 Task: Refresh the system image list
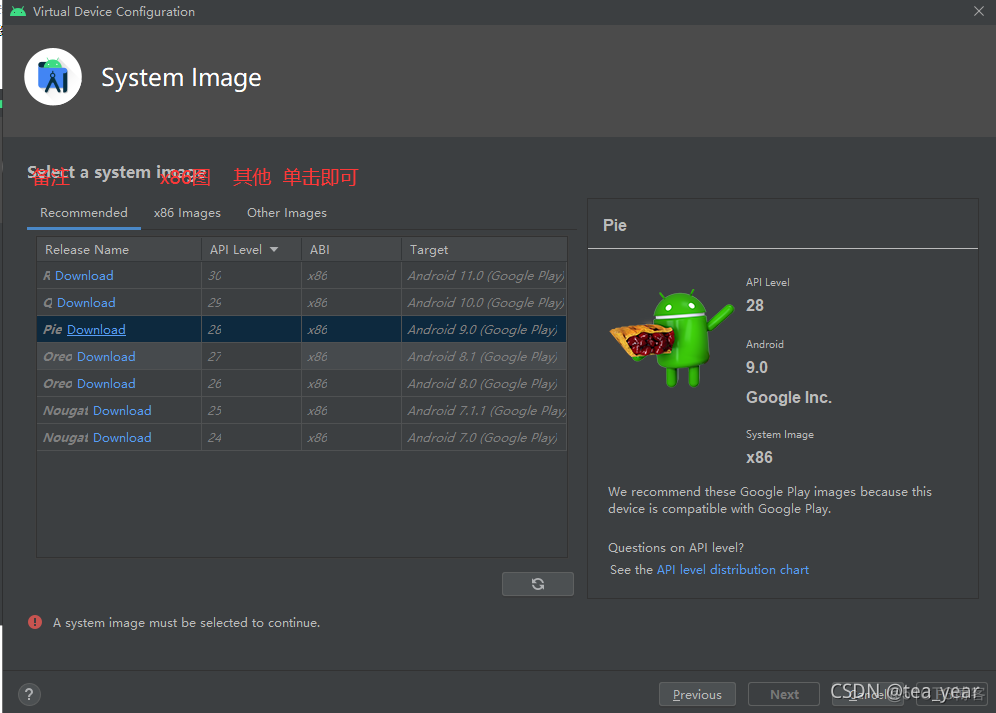click(538, 583)
